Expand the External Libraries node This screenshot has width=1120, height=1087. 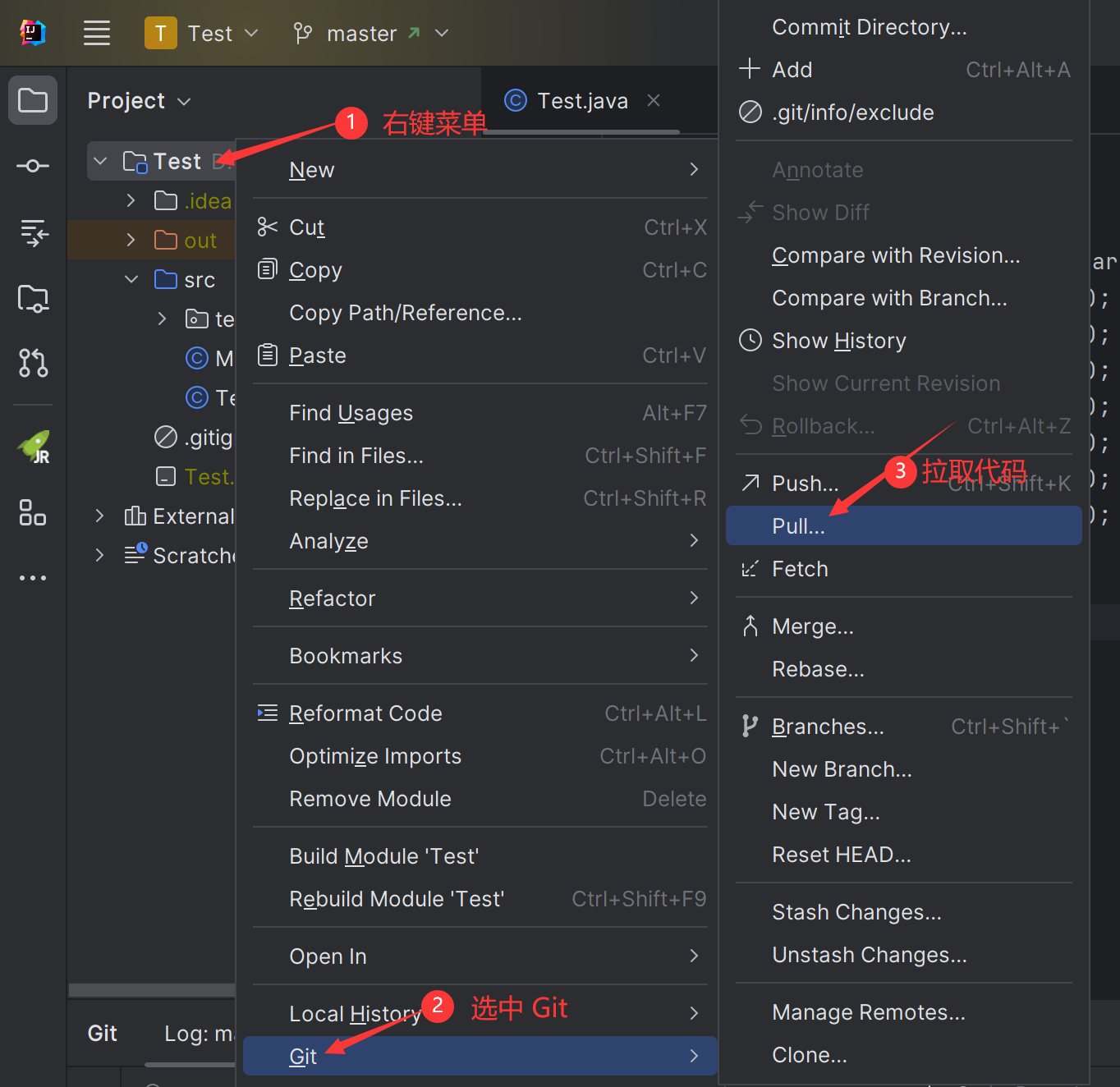point(99,516)
